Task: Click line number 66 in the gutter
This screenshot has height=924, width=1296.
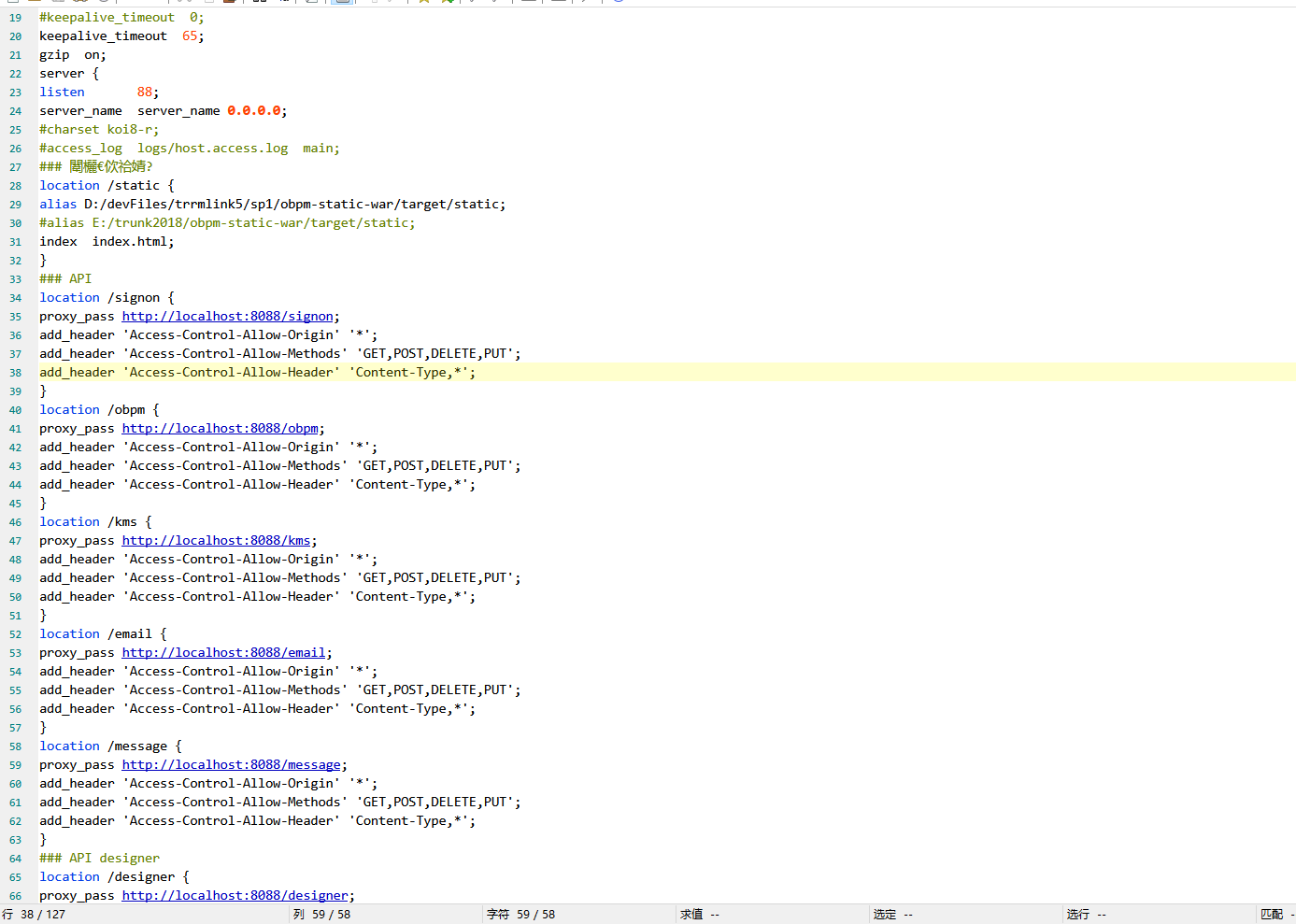Action: 15,896
